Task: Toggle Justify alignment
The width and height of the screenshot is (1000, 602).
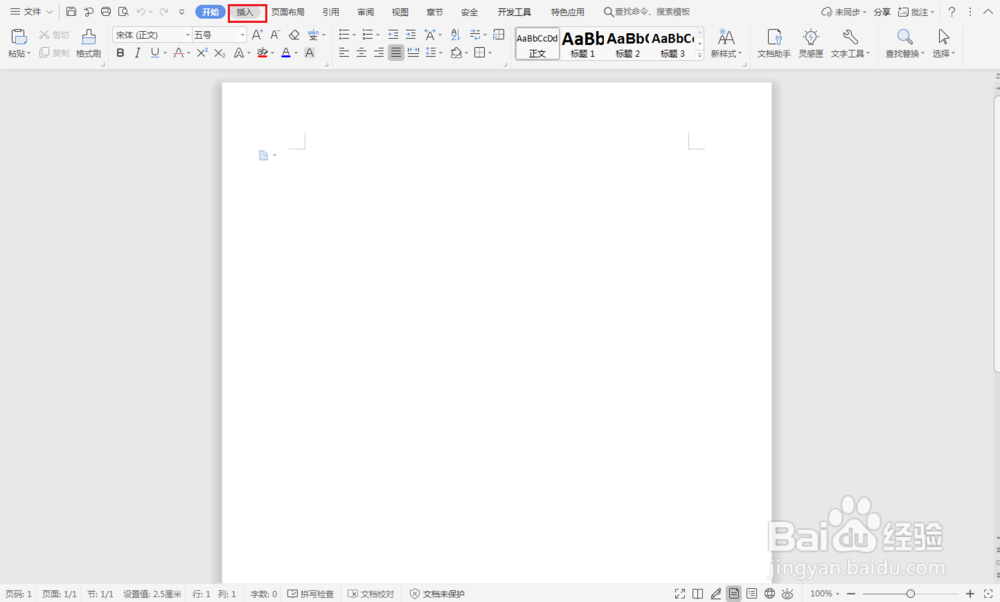Action: [x=396, y=53]
